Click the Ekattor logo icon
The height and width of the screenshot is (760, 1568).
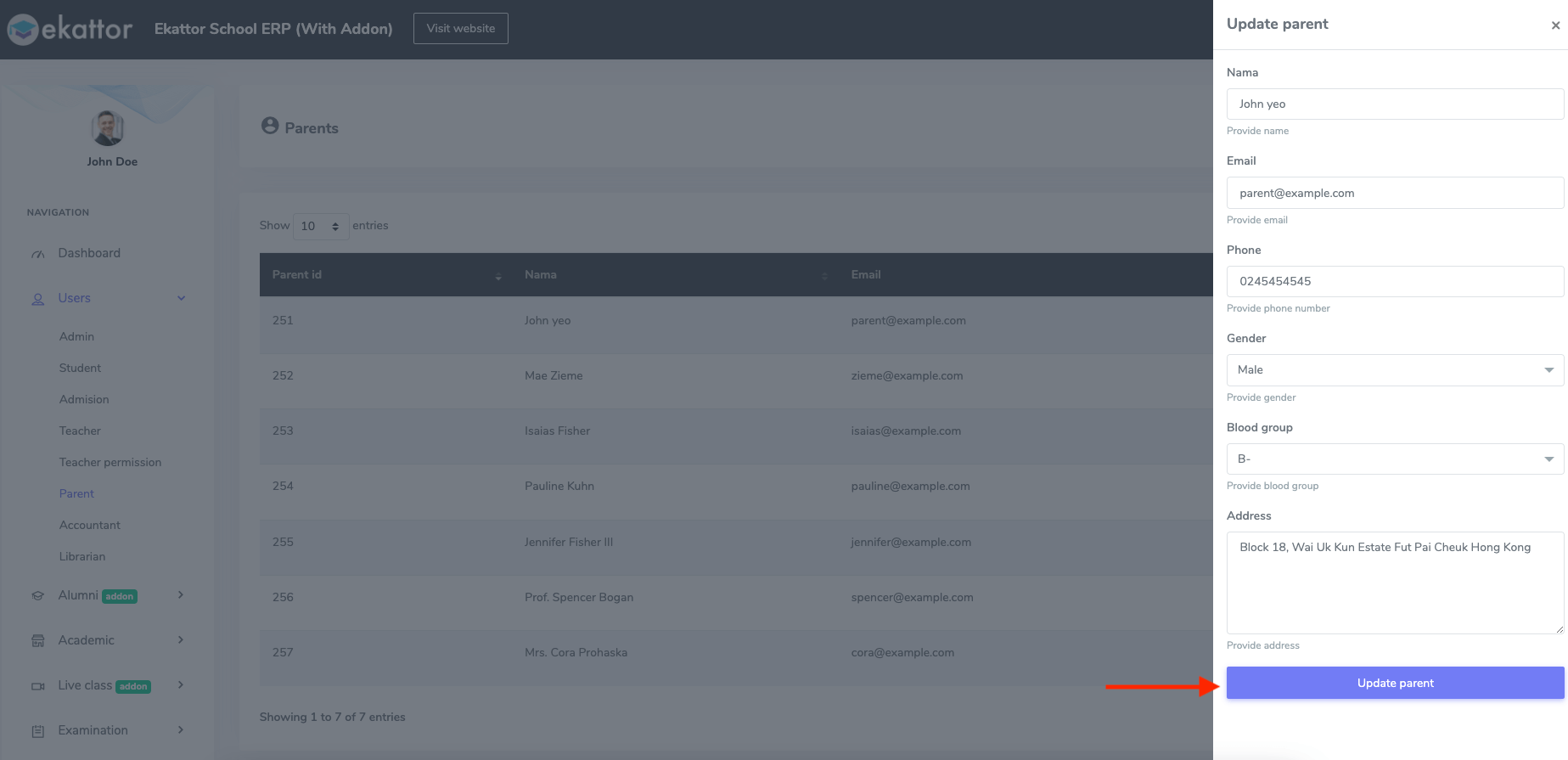pyautogui.click(x=23, y=30)
